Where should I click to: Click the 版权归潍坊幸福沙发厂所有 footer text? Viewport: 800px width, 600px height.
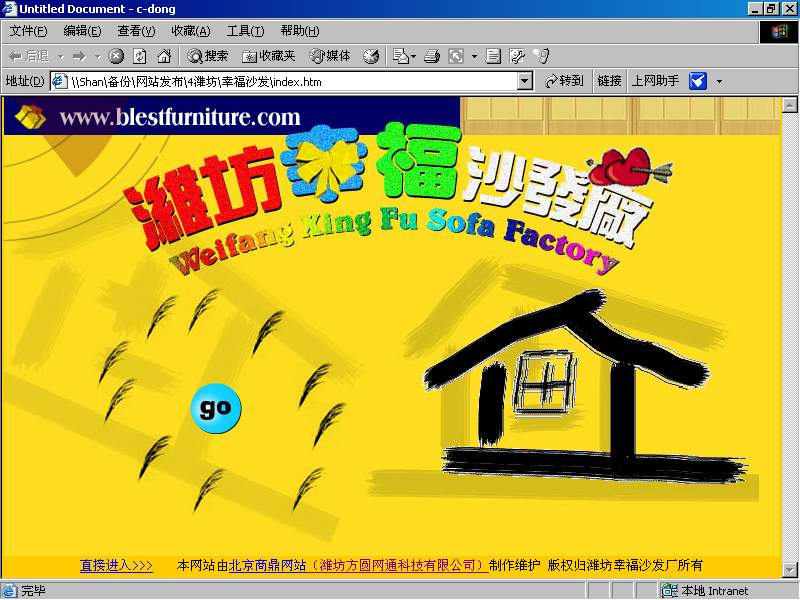625,565
